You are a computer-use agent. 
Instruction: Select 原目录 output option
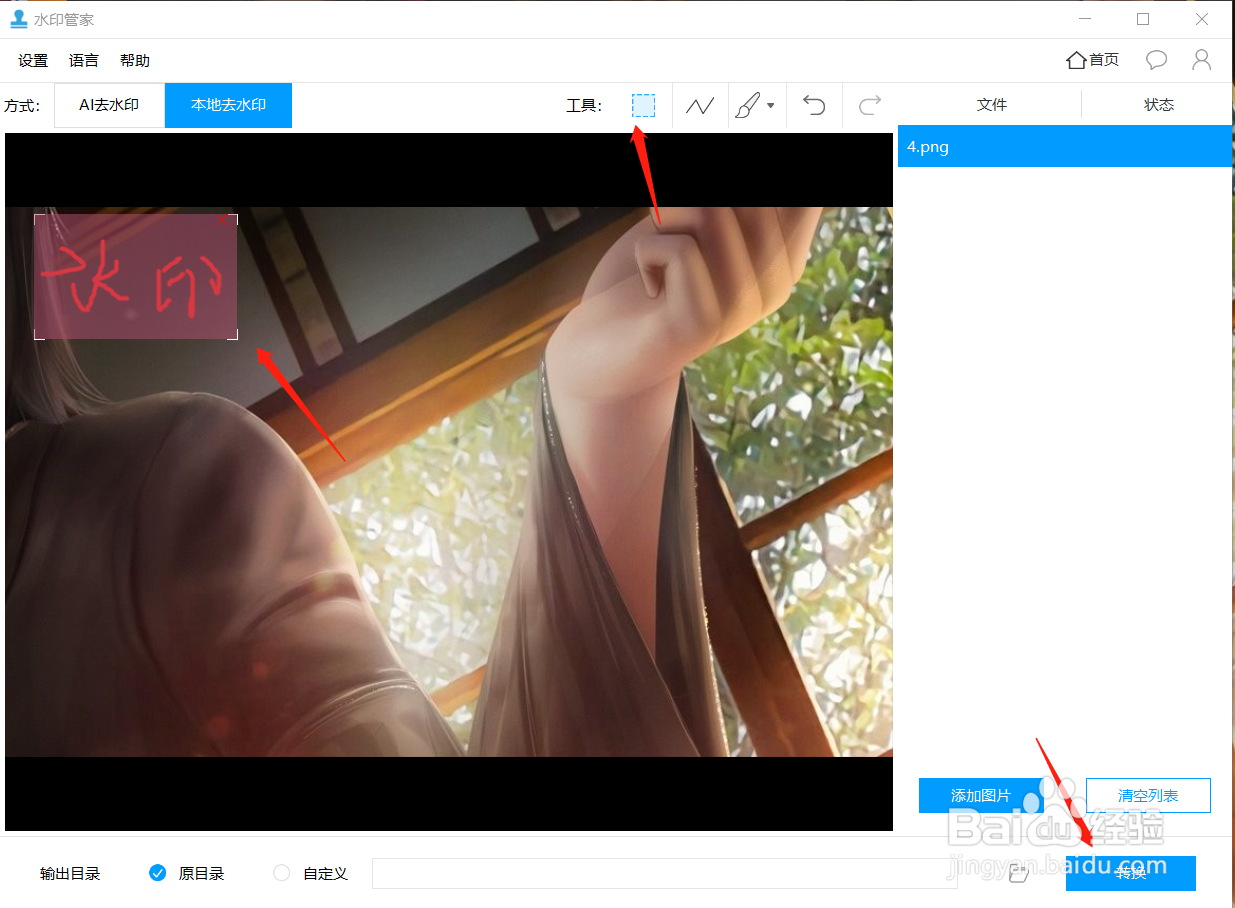coord(187,873)
